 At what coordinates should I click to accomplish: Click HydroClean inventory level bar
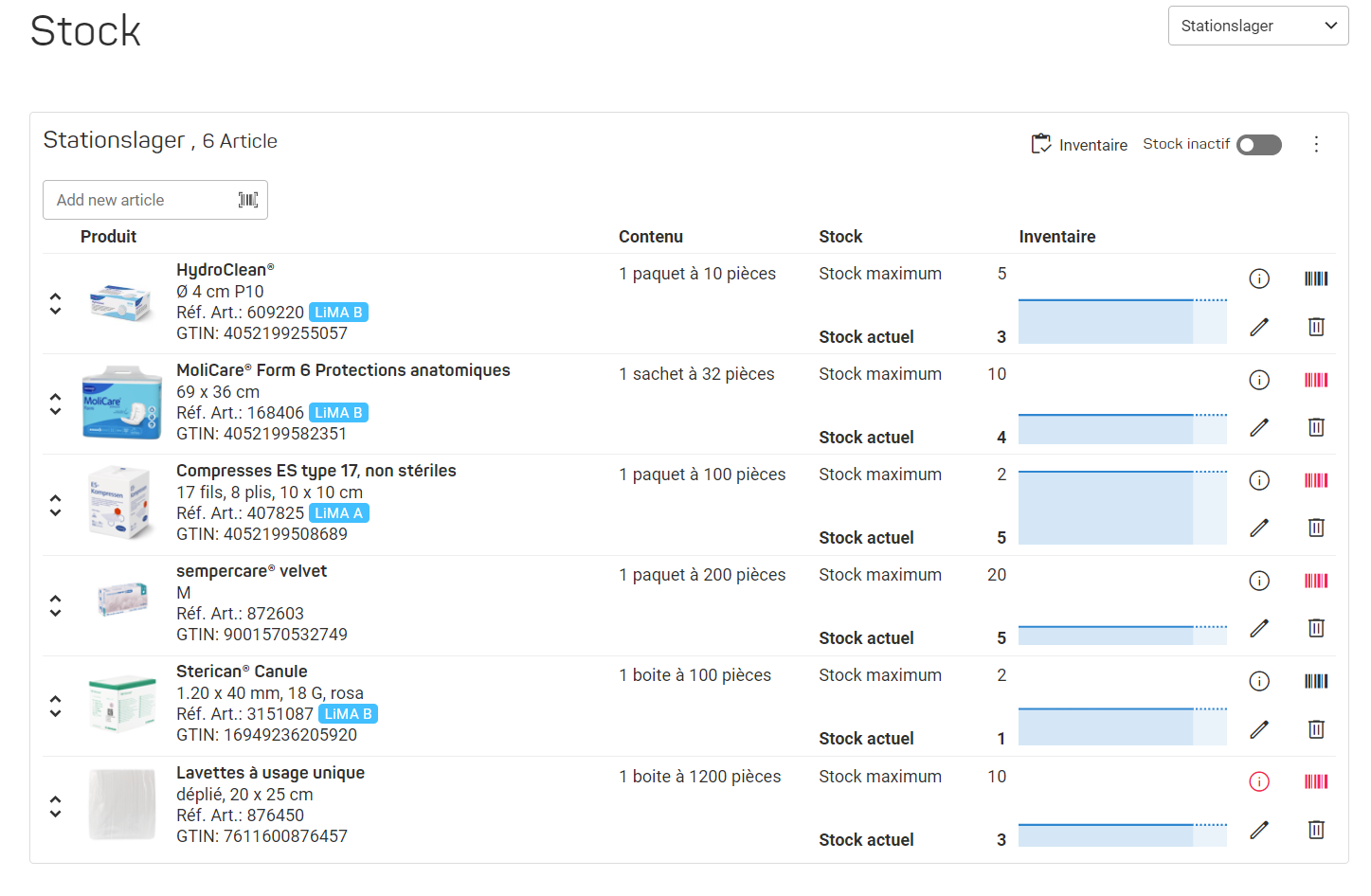point(1123,321)
